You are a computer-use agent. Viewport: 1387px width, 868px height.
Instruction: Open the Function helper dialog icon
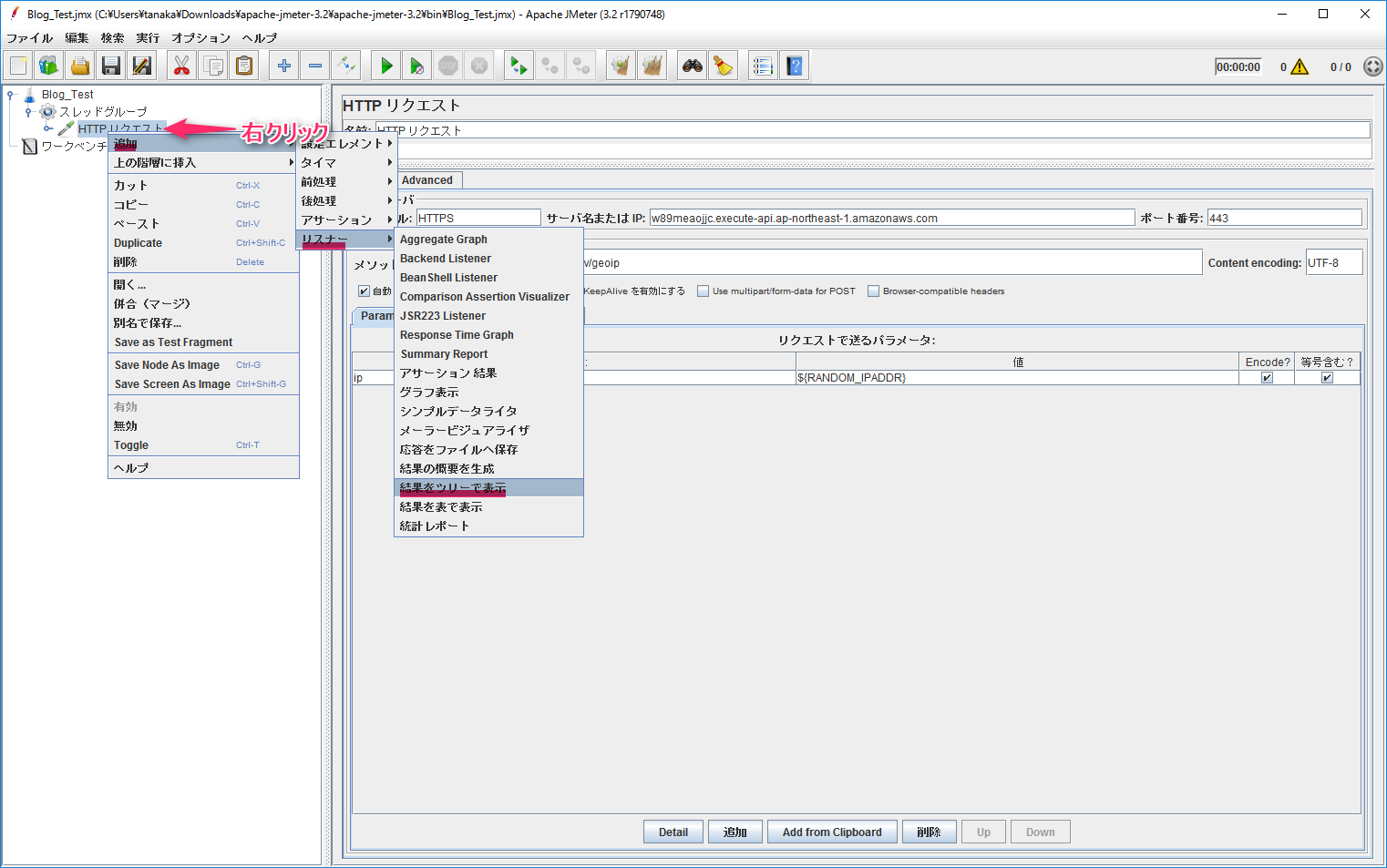point(764,66)
